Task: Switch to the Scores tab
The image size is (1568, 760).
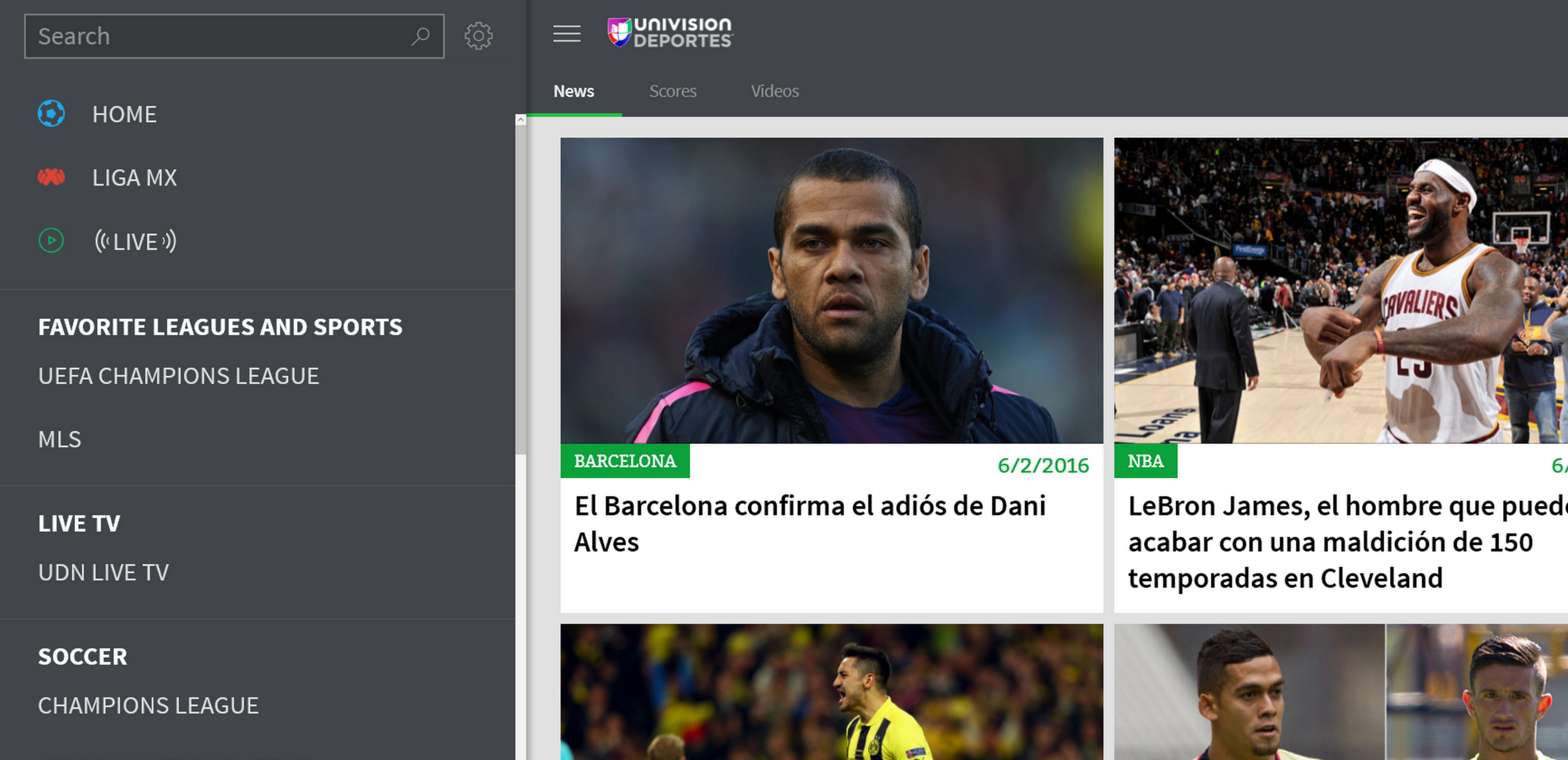Action: point(673,91)
